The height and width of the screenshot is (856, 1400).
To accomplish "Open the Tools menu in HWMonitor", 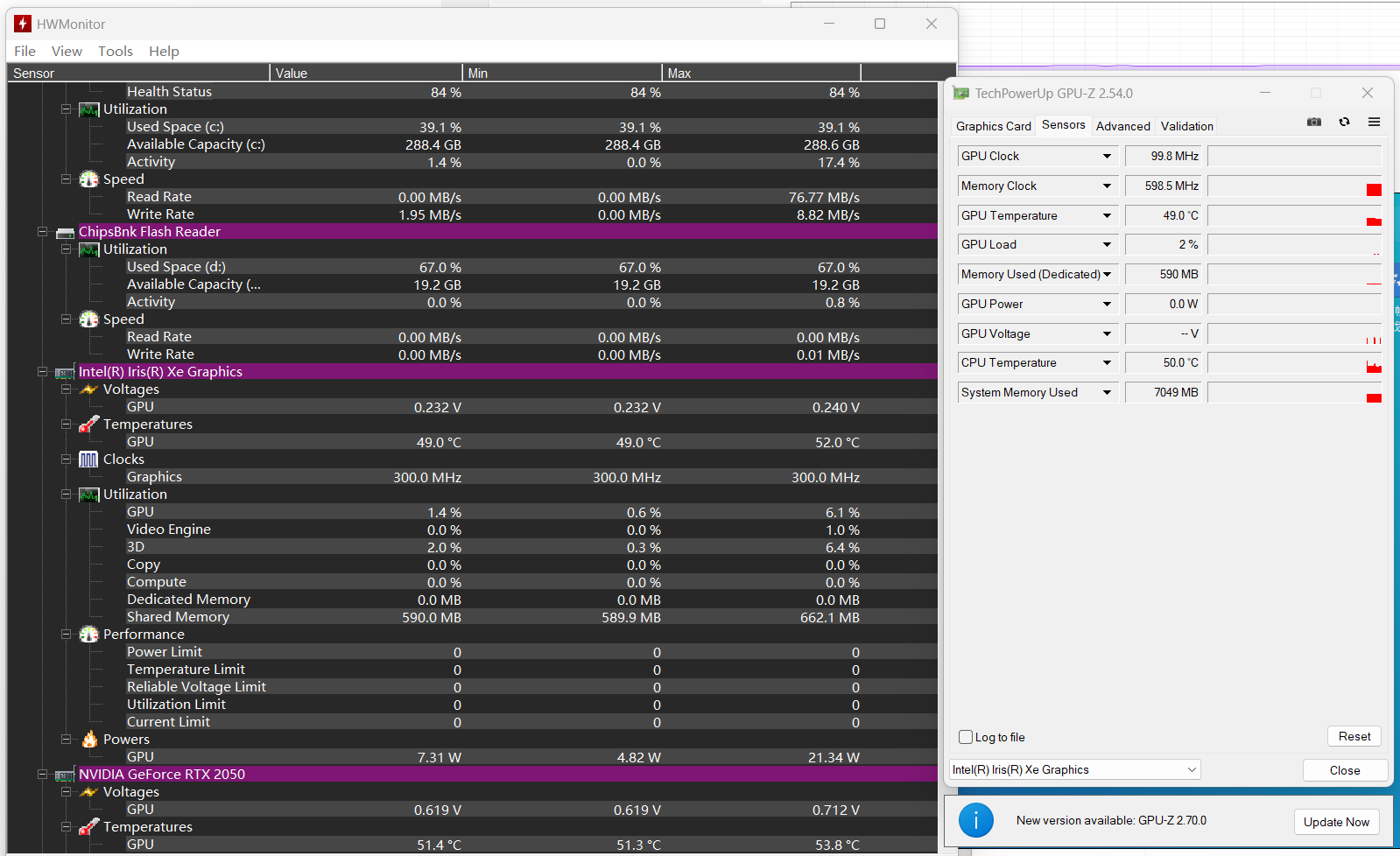I will 116,52.
